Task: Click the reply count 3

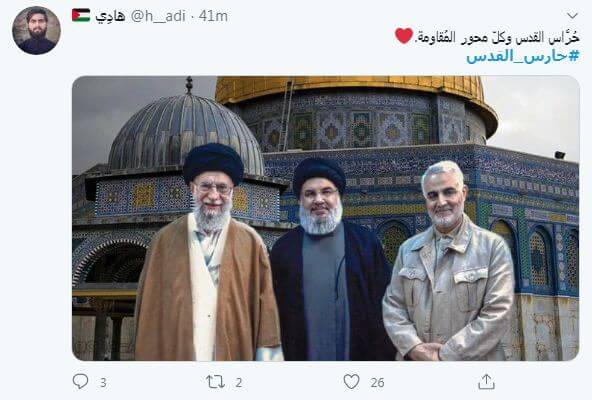Action: point(103,383)
